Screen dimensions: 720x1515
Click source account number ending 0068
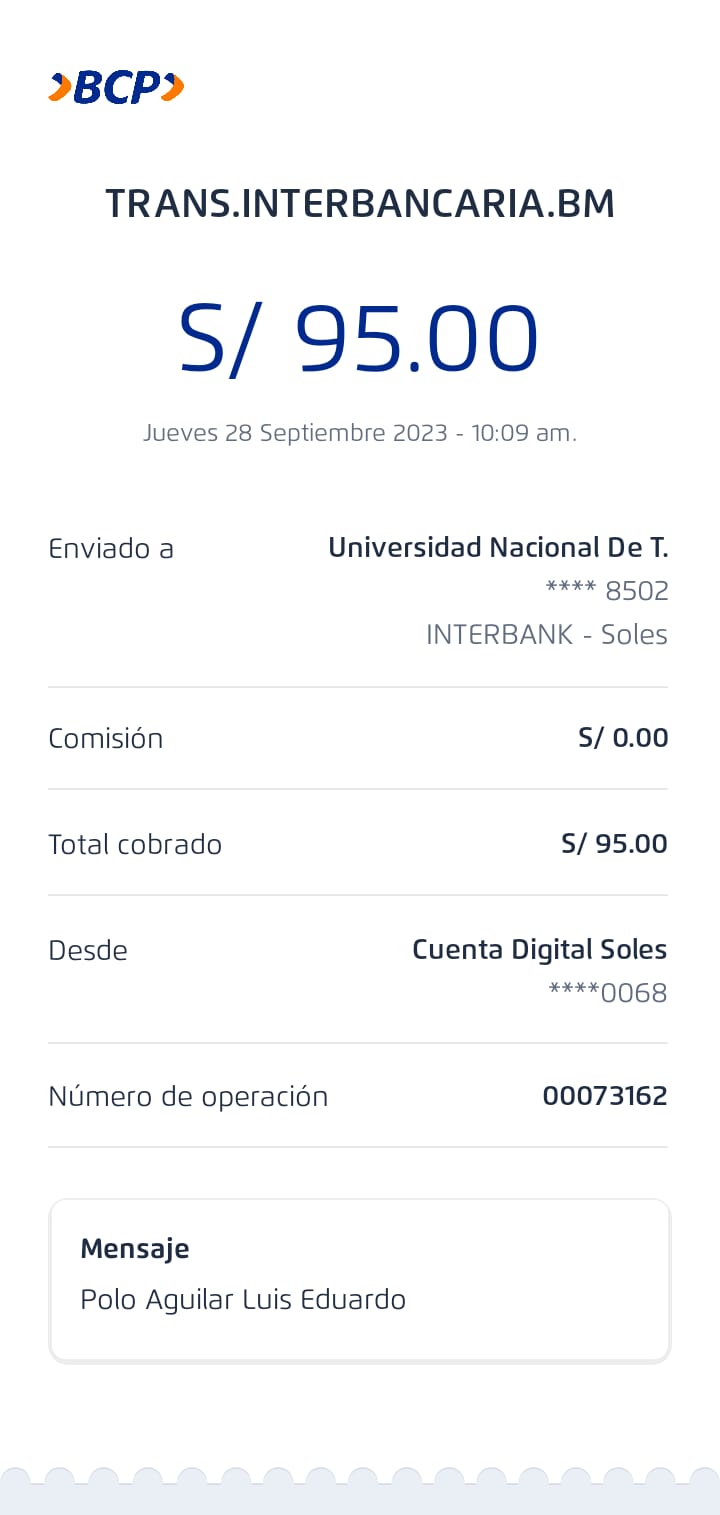607,993
